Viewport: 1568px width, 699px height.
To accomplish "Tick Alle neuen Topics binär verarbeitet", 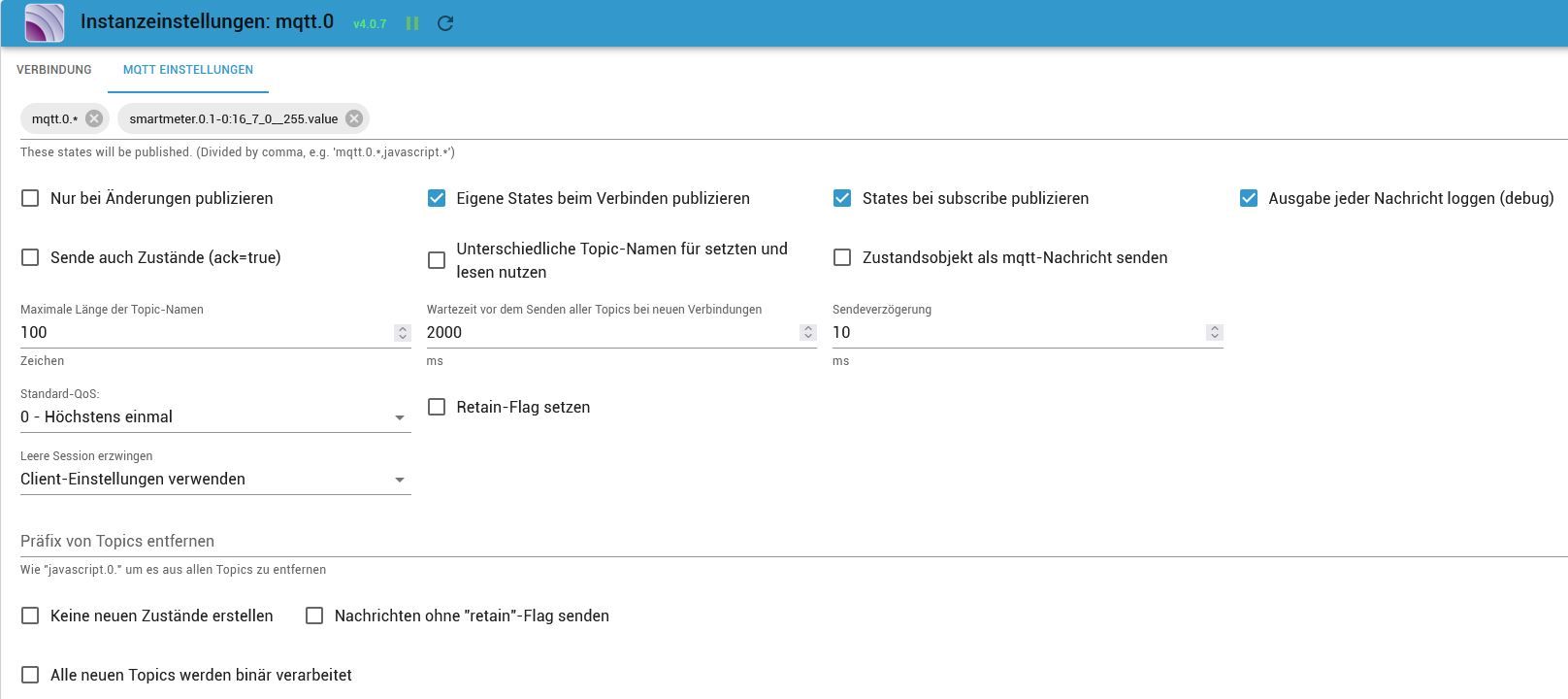I will click(x=30, y=675).
